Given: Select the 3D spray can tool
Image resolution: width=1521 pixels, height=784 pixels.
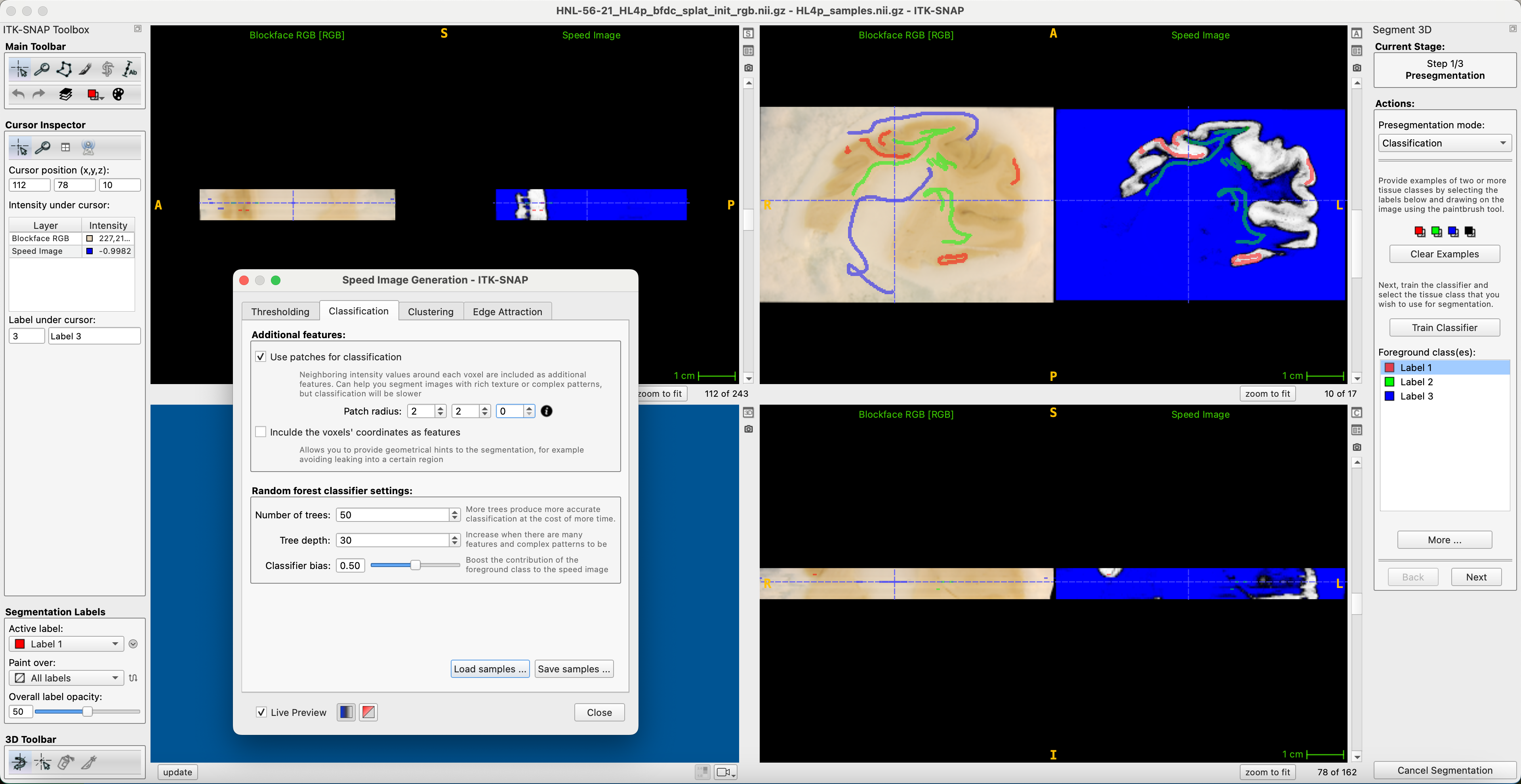Looking at the screenshot, I should click(65, 762).
